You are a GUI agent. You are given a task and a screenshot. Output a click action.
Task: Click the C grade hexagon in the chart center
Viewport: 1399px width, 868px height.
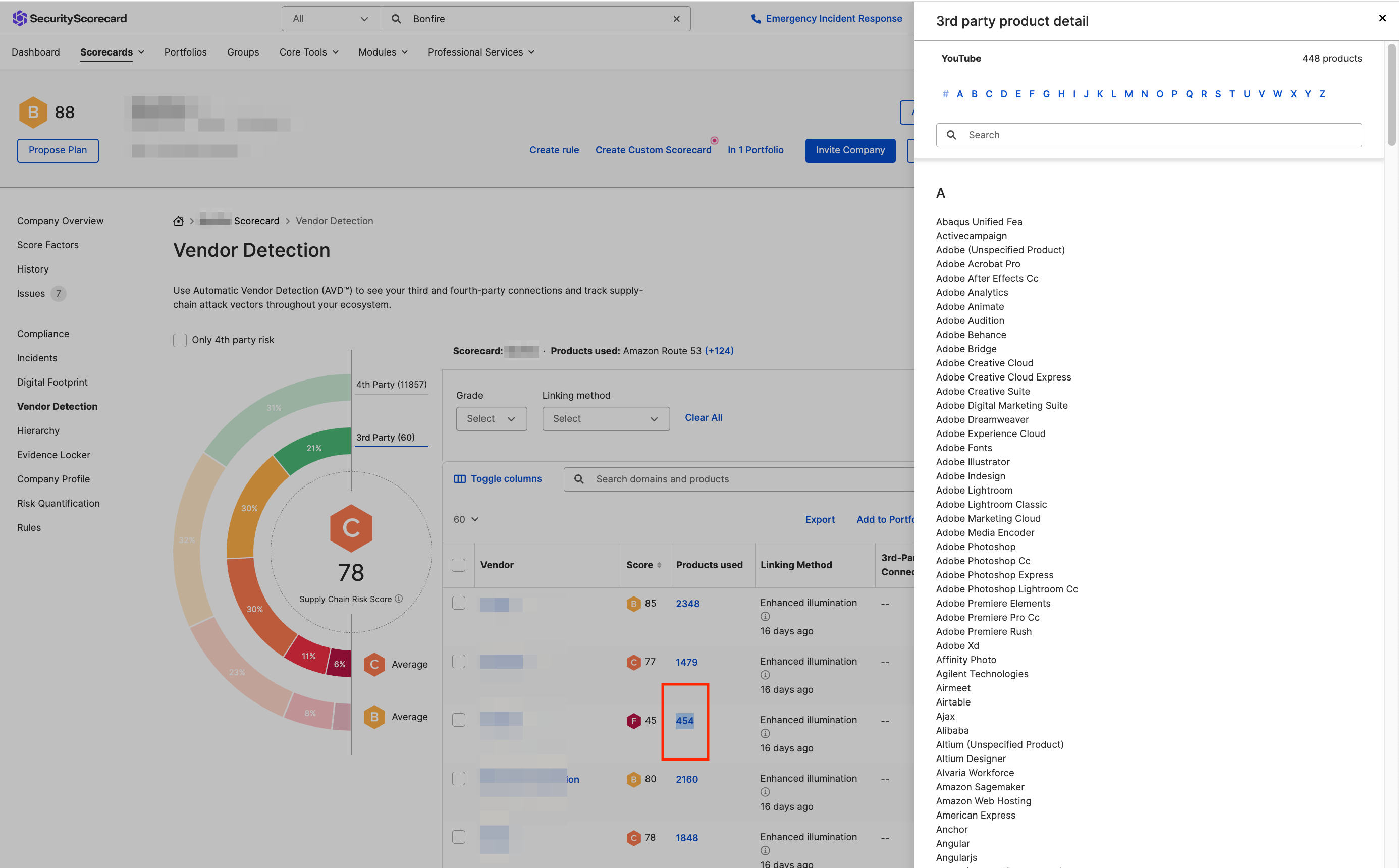tap(351, 527)
